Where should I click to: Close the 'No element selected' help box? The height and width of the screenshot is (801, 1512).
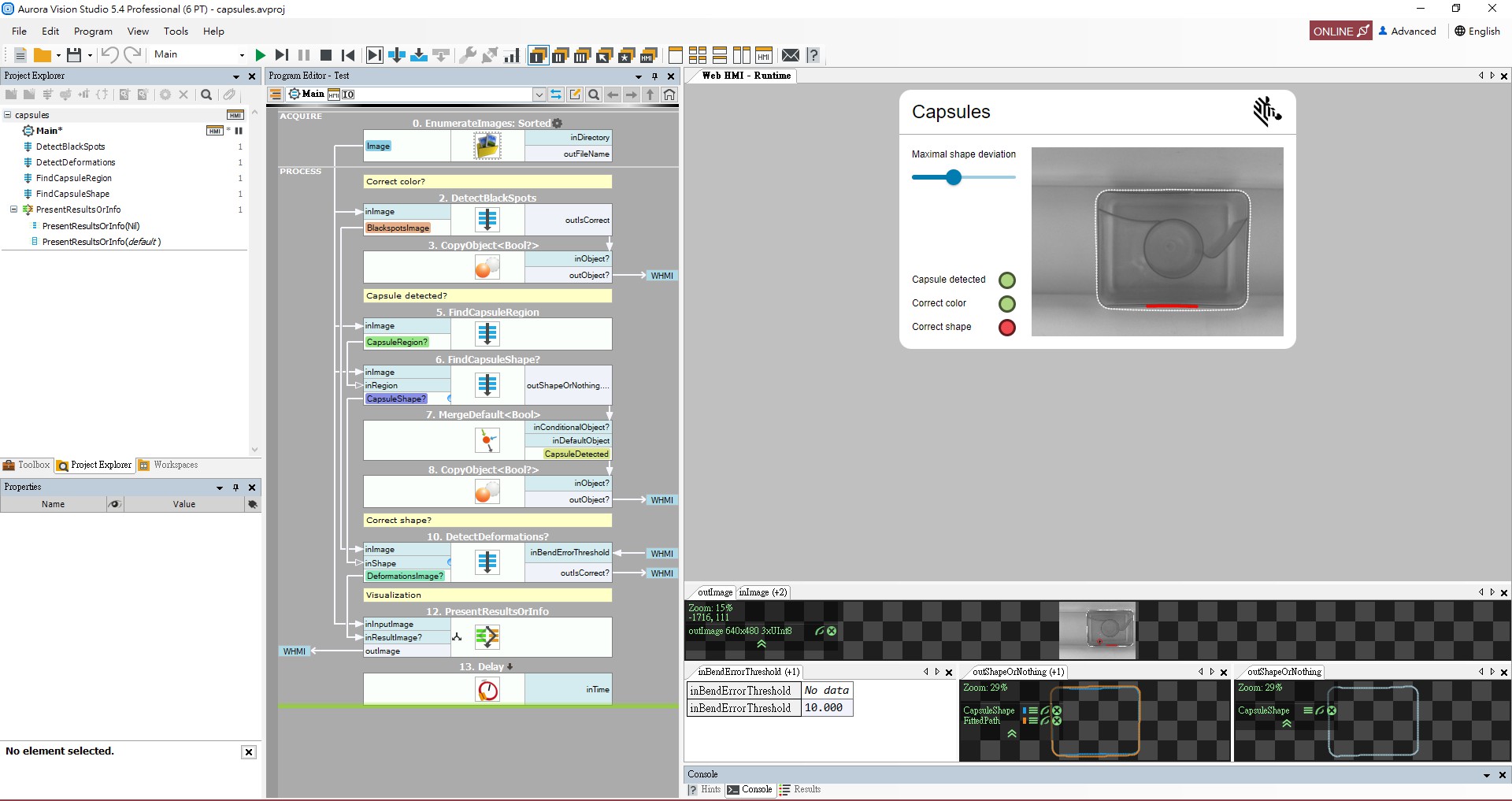pos(249,752)
